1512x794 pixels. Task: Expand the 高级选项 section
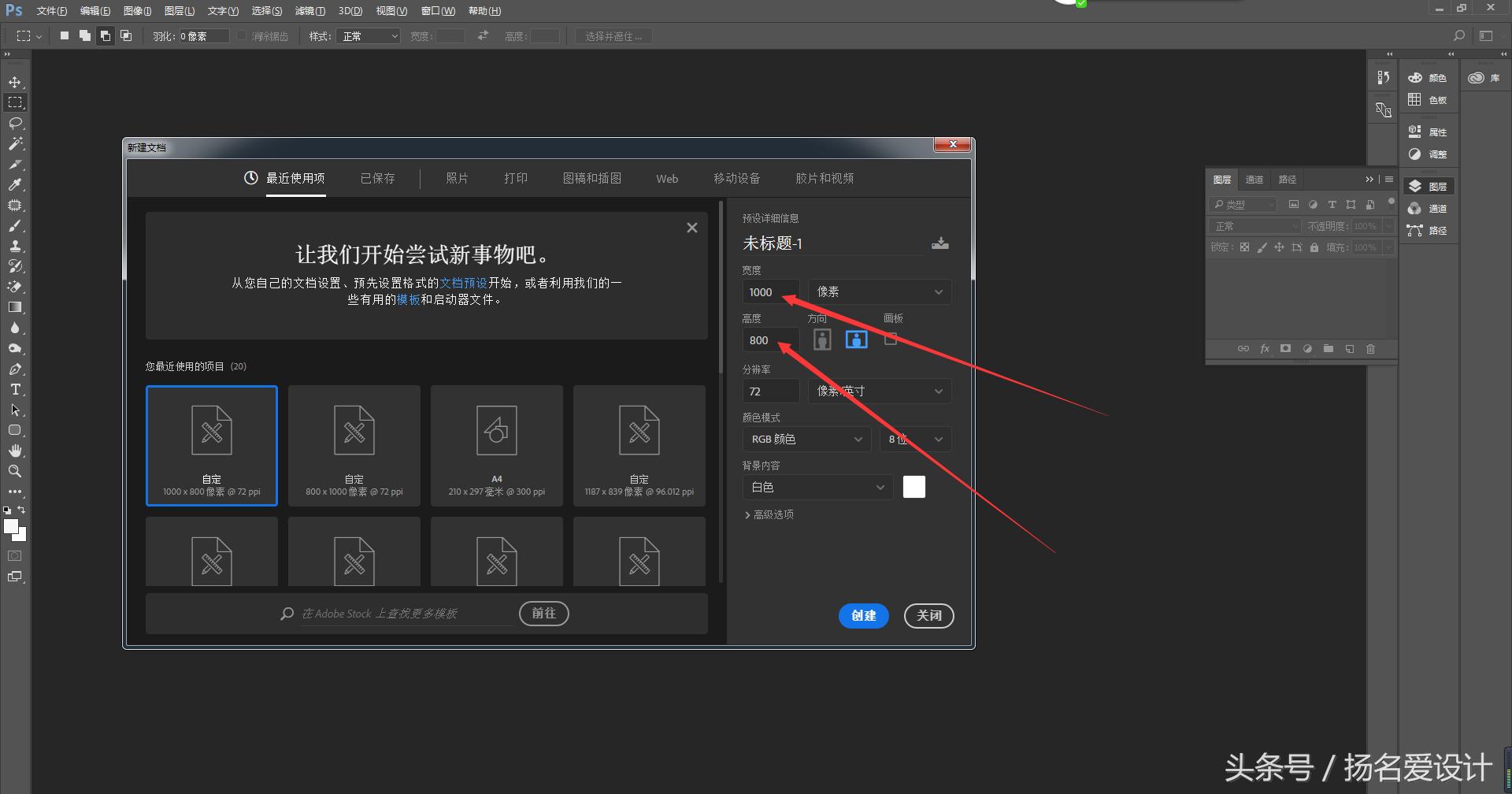point(769,514)
